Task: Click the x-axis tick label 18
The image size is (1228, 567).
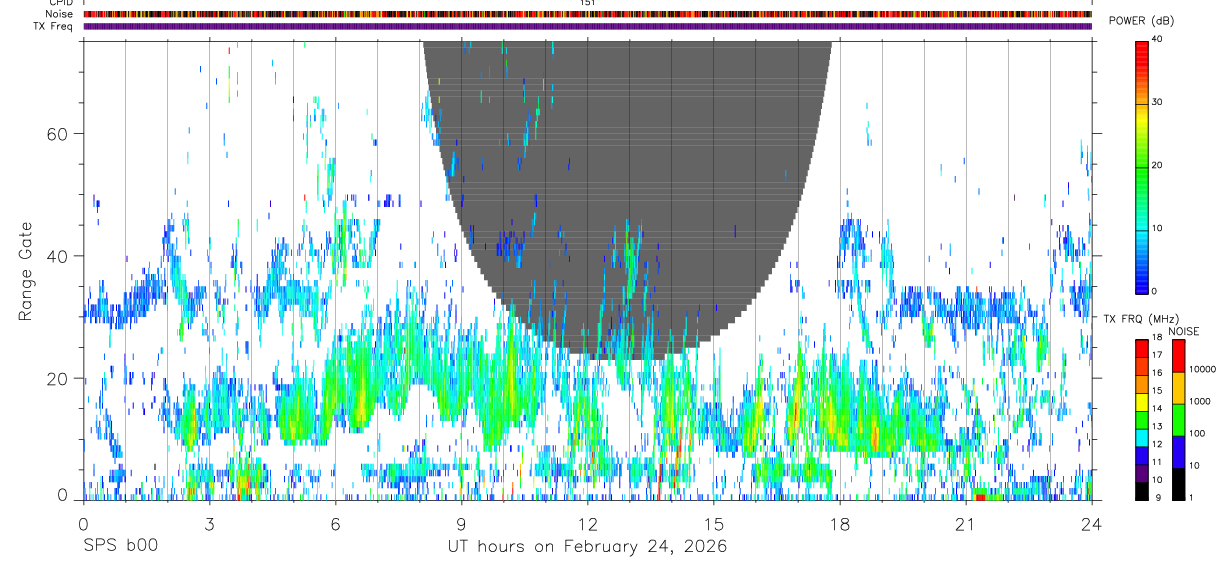Action: tap(839, 523)
